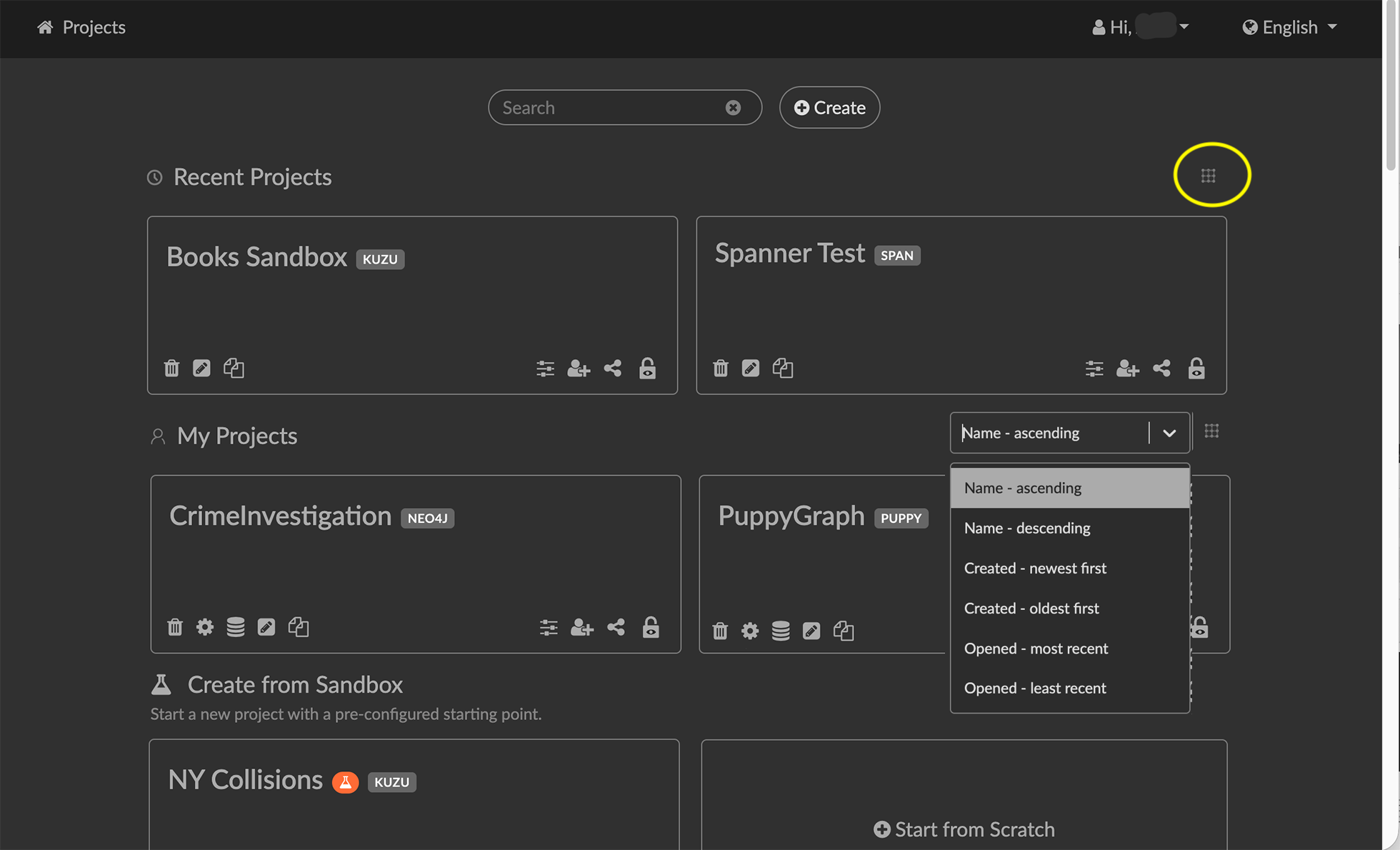Viewport: 1400px width, 850px height.
Task: Choose 'Opened - most recent' option
Action: [1036, 648]
